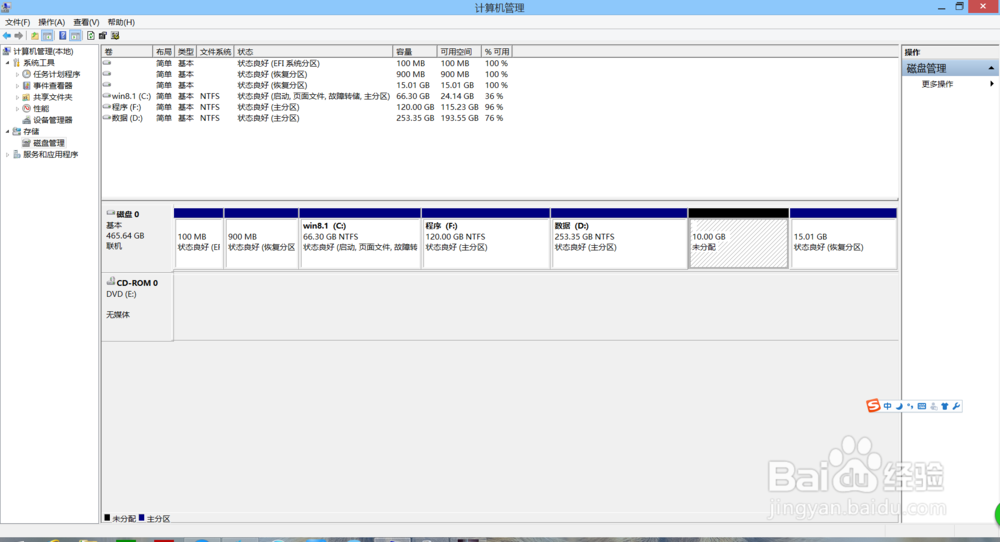Image resolution: width=1000 pixels, height=542 pixels.
Task: Open the Sogou skin shirt icon
Action: (945, 406)
